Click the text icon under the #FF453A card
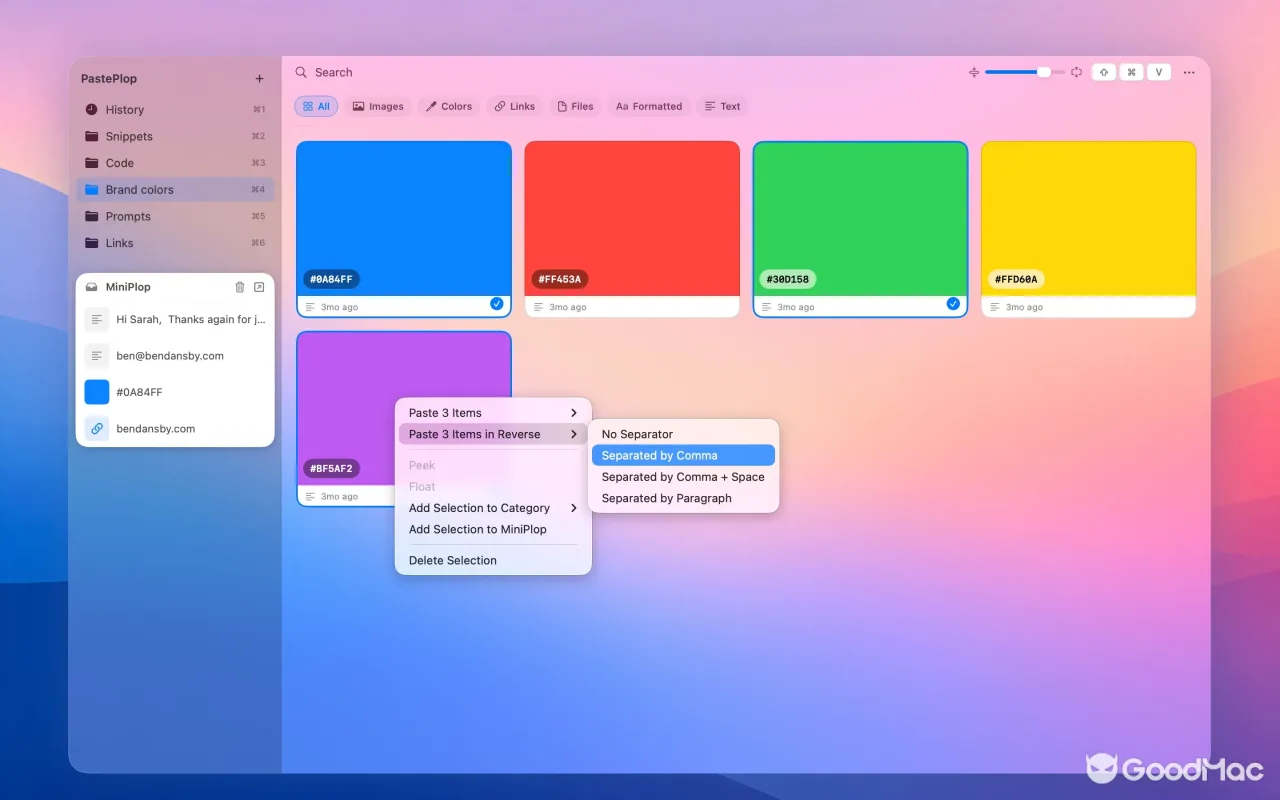Screen dimensions: 1280x800 (538, 307)
